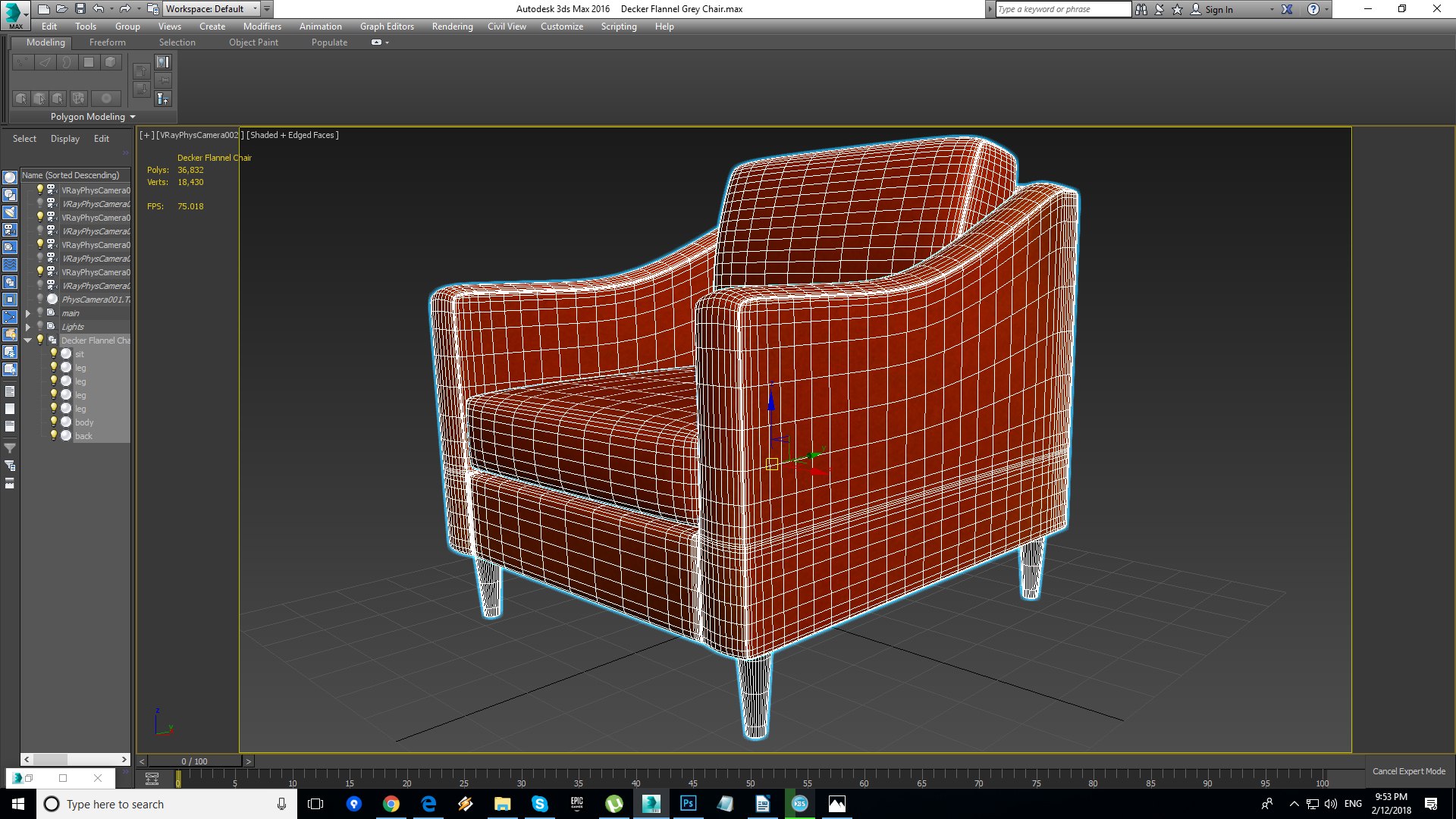Toggle the light bulb visibility for 'body' object
This screenshot has width=1456, height=819.
tap(54, 422)
